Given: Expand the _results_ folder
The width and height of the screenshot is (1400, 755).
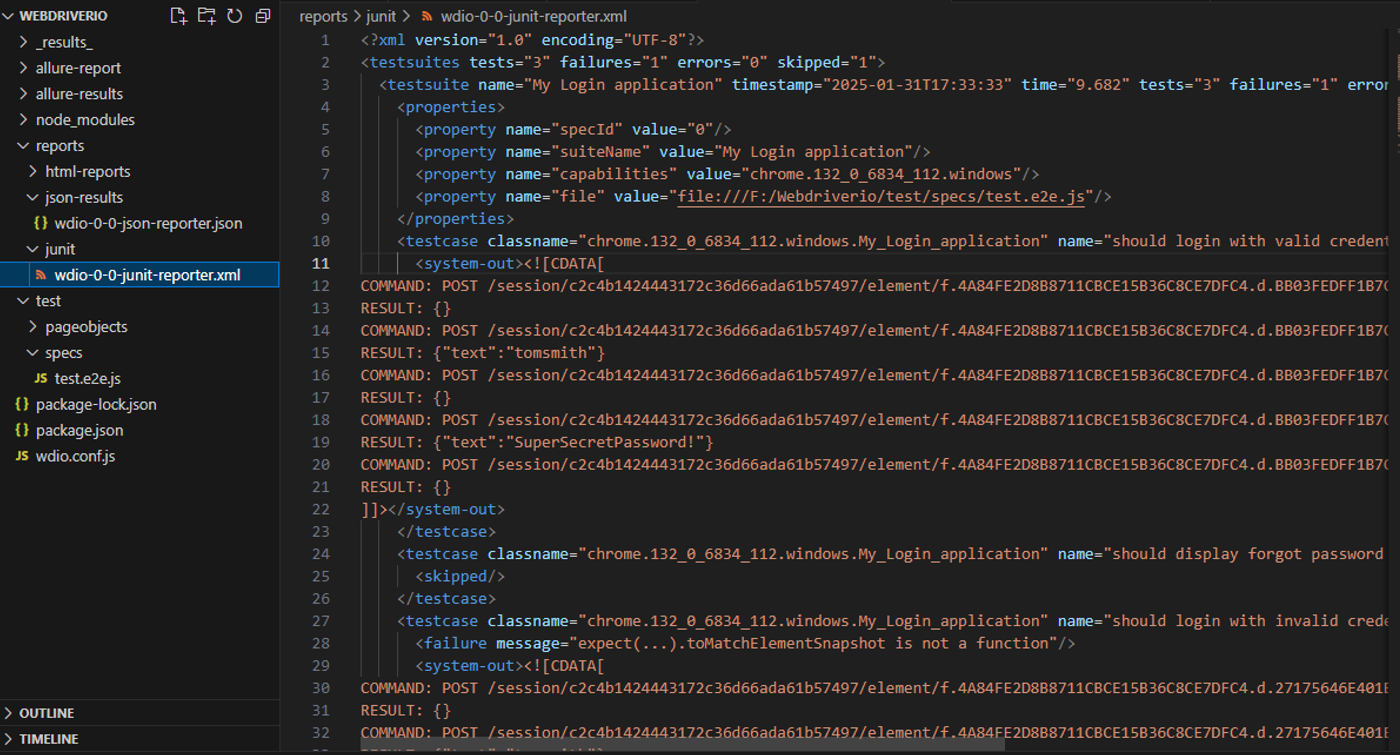Looking at the screenshot, I should click(24, 42).
